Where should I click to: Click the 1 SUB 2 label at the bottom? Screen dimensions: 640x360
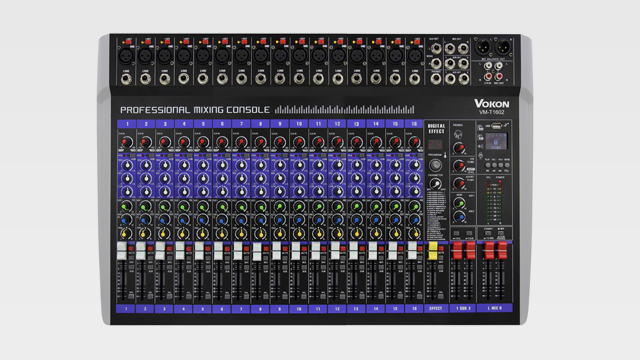[x=463, y=309]
